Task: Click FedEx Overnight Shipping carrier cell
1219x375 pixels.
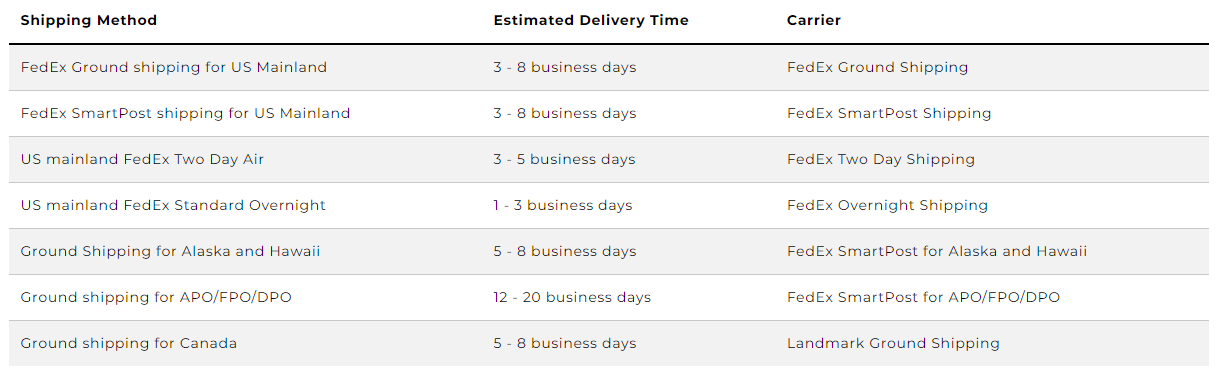Action: click(887, 206)
